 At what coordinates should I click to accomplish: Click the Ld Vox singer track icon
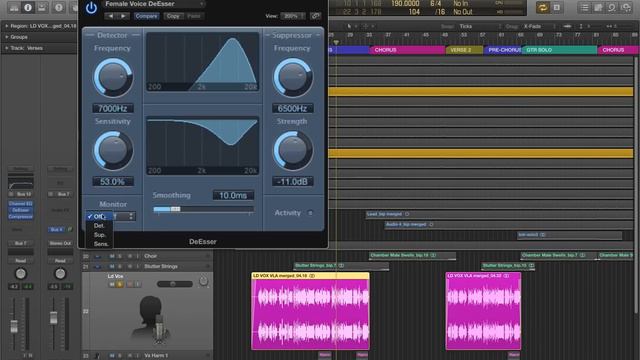(x=152, y=320)
